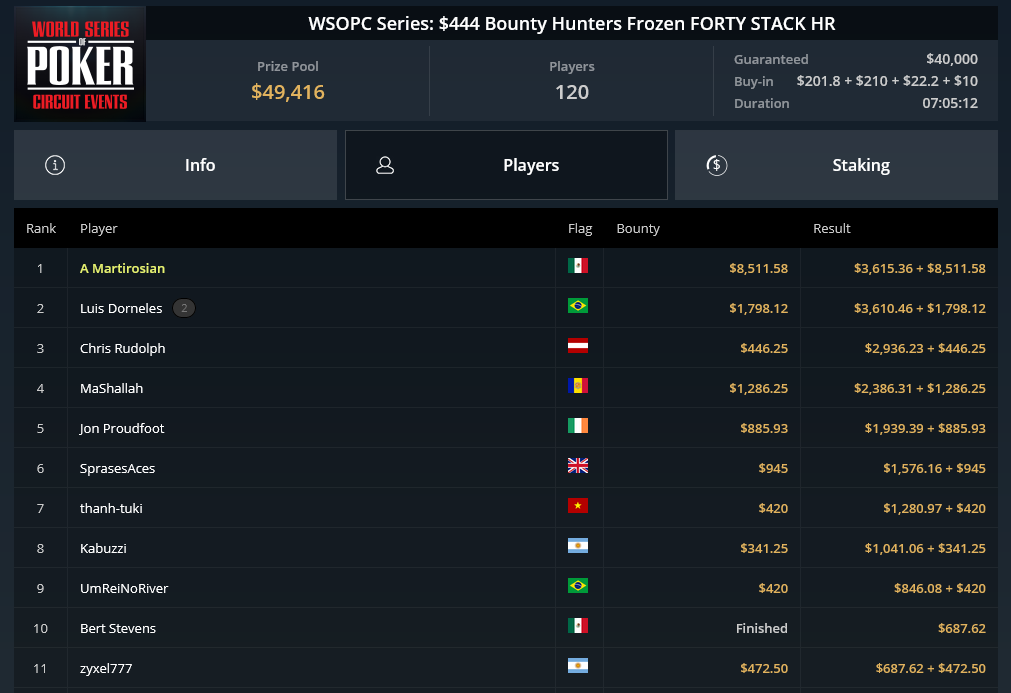Viewport: 1011px width, 693px height.
Task: Click the Result column header
Action: [831, 228]
